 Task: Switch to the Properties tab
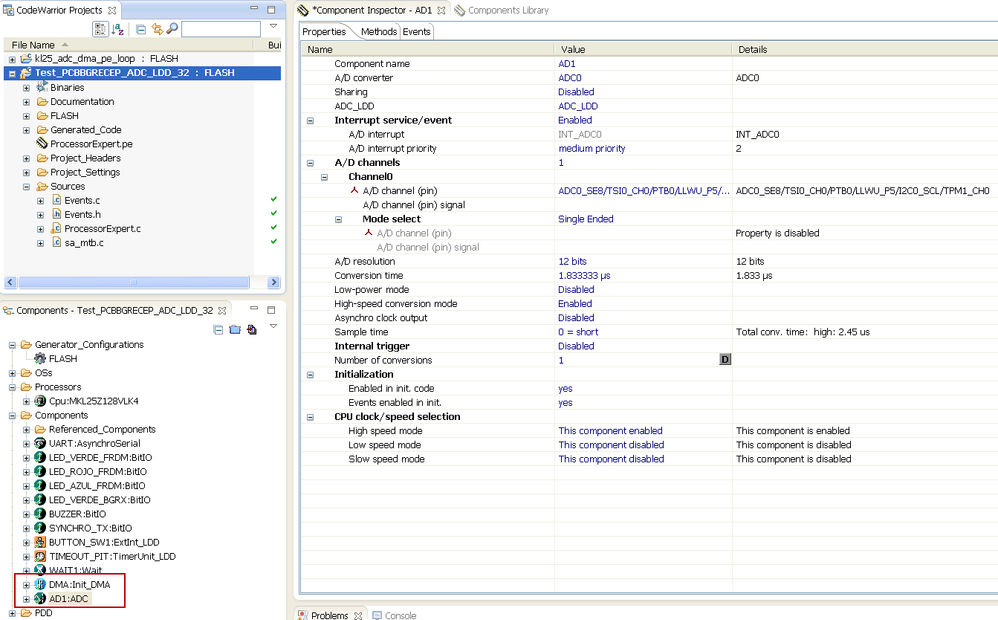click(x=324, y=32)
